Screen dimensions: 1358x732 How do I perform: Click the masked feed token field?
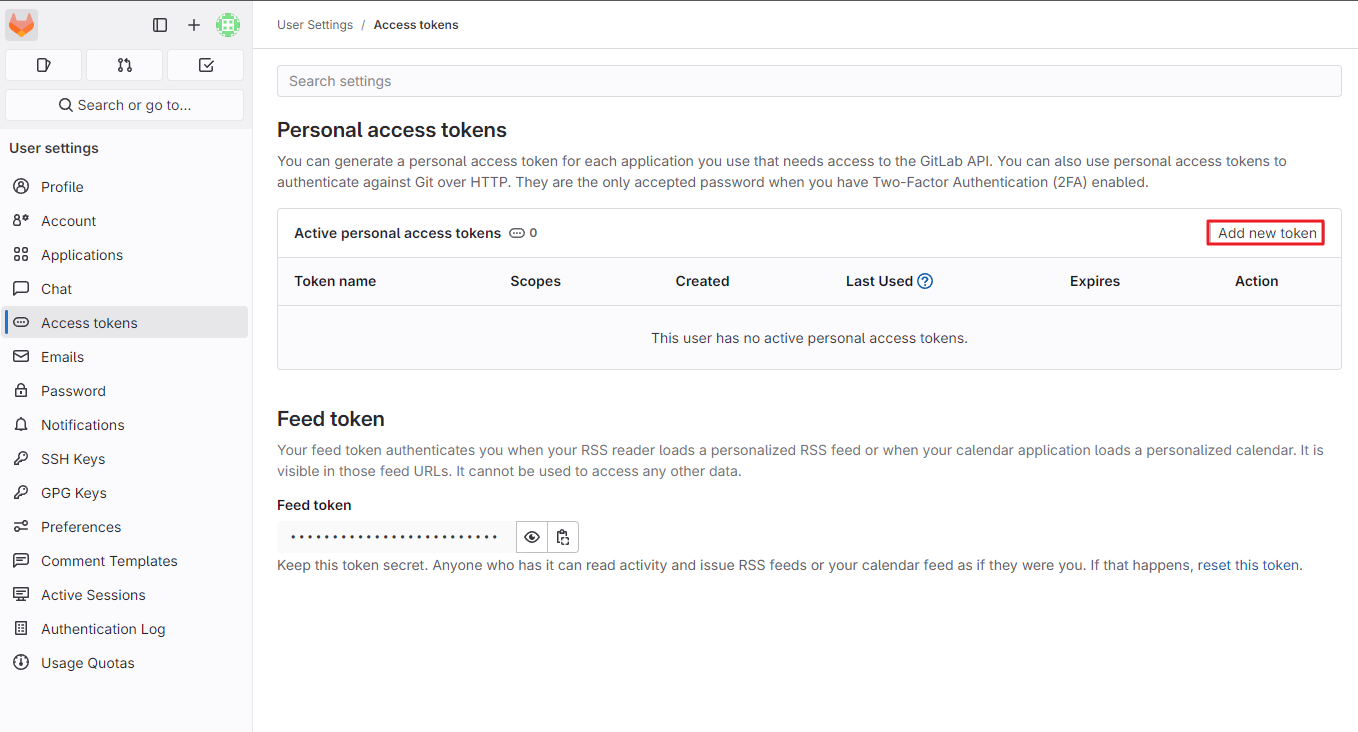(x=396, y=537)
